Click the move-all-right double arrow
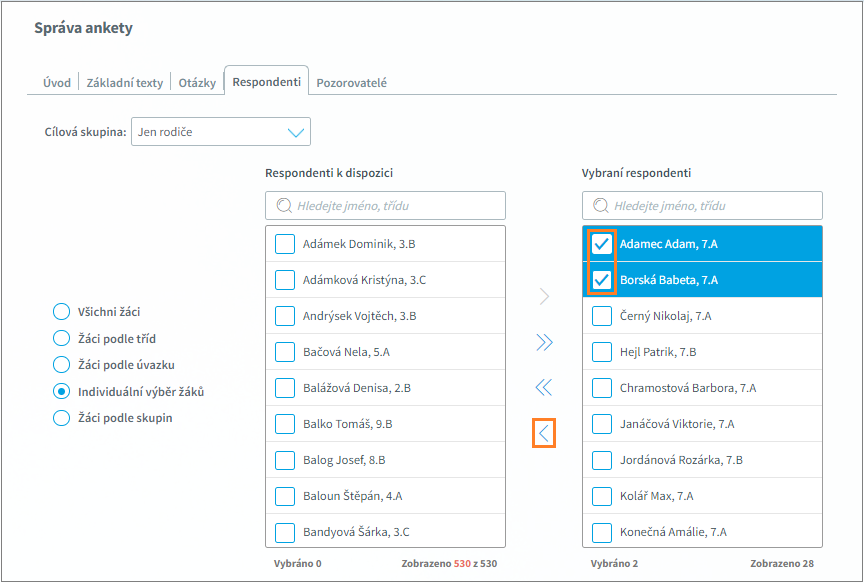 pyautogui.click(x=544, y=342)
